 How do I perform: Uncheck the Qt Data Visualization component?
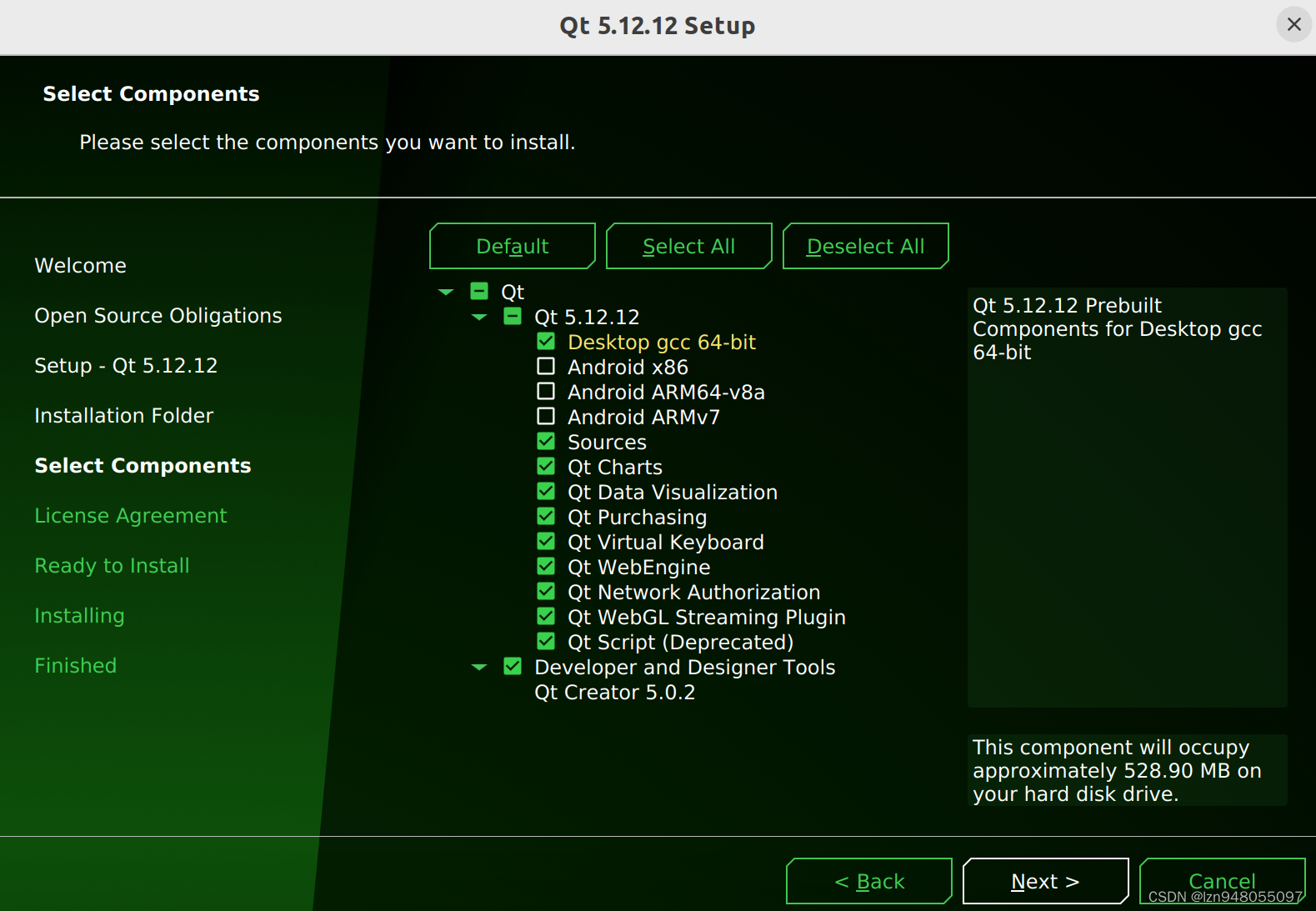click(546, 491)
